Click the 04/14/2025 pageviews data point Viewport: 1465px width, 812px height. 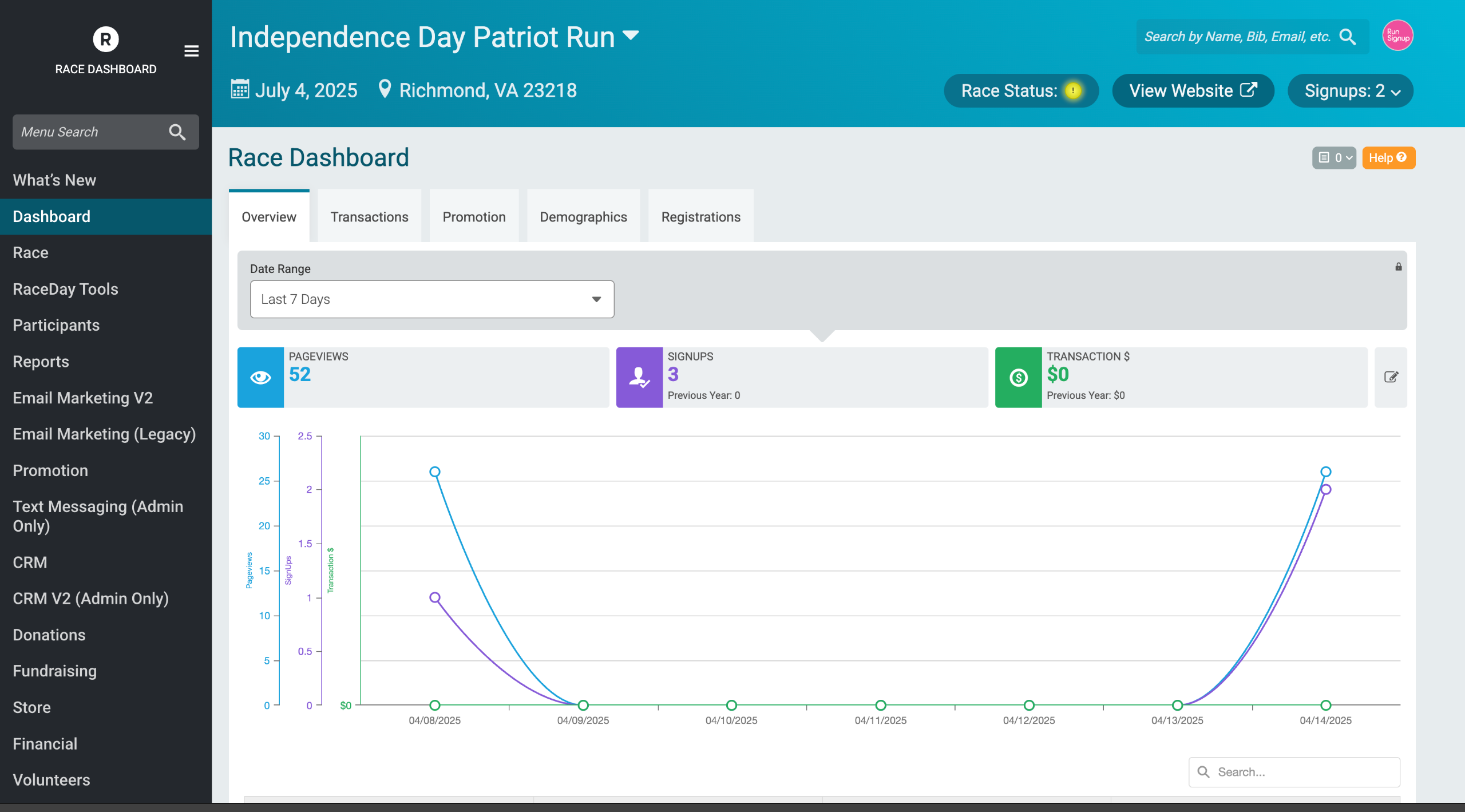tap(1325, 472)
